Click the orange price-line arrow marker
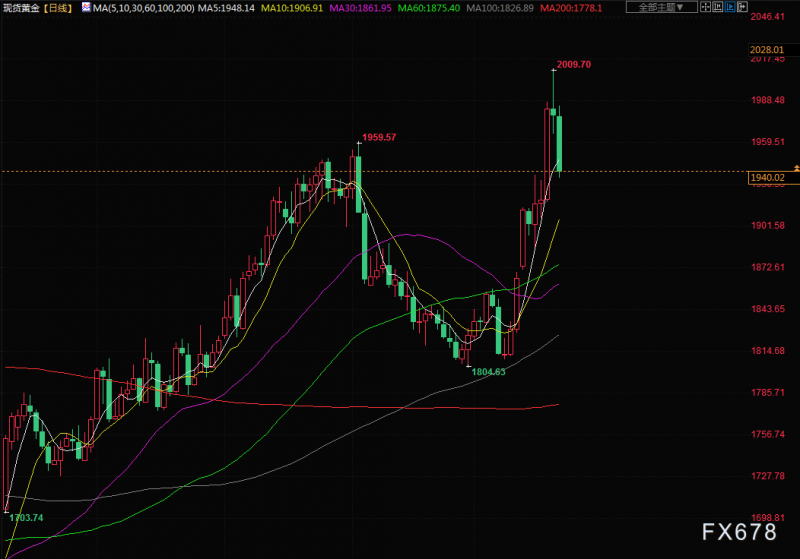Screen dimensions: 800x559 (796, 168)
